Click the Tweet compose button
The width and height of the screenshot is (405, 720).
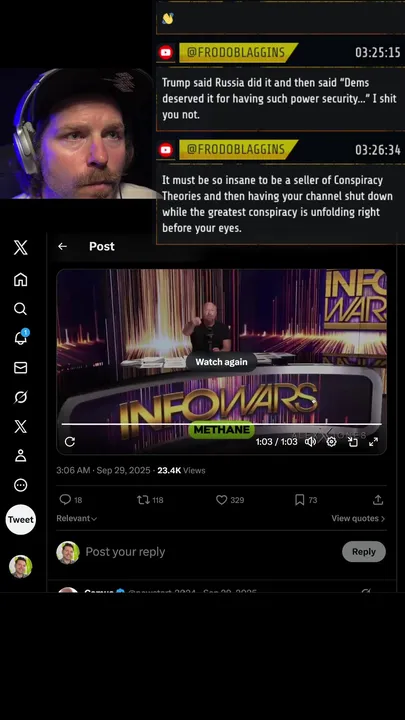(x=20, y=520)
